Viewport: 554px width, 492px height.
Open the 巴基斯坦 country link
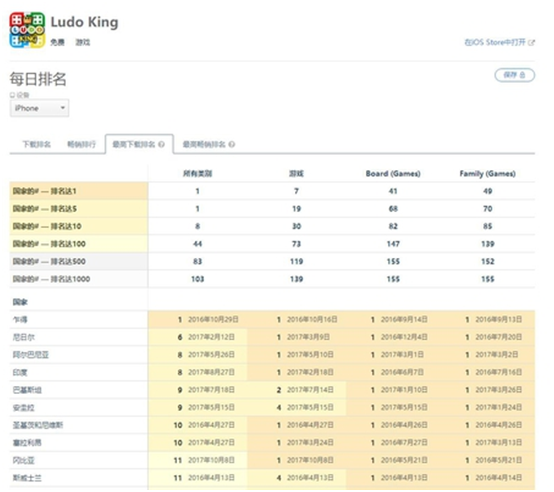27,390
